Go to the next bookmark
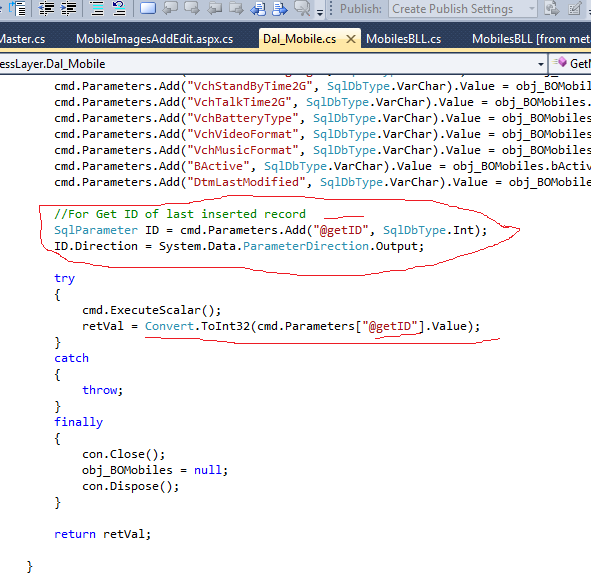 [191, 8]
